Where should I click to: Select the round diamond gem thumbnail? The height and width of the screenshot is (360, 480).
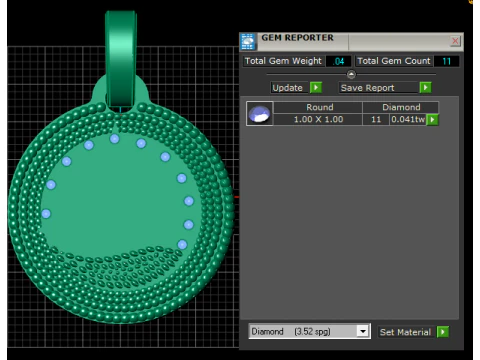coord(260,114)
